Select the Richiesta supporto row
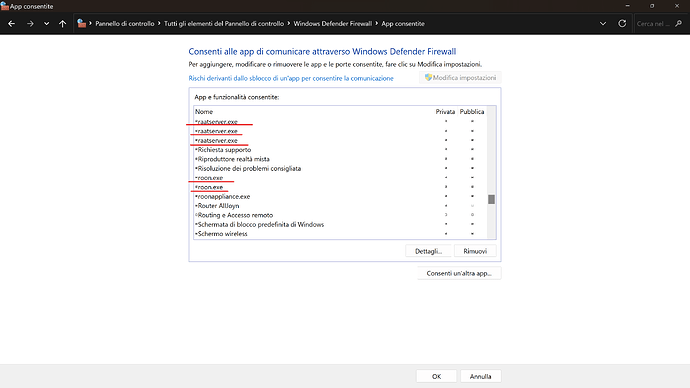 (x=340, y=150)
